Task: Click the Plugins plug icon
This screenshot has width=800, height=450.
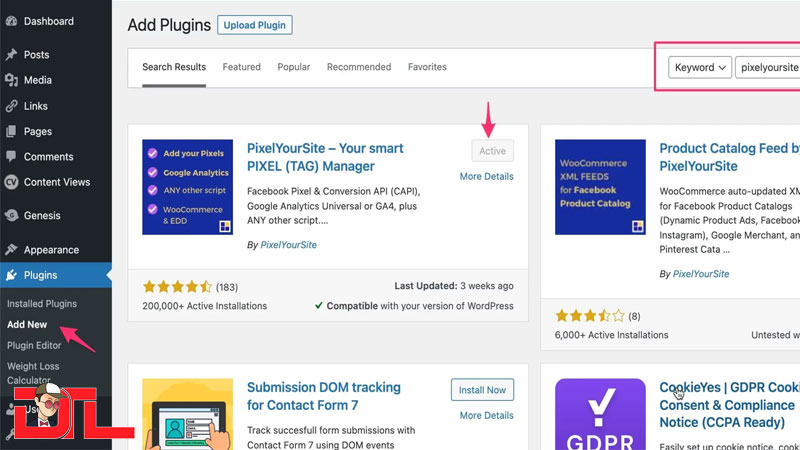Action: (x=11, y=275)
